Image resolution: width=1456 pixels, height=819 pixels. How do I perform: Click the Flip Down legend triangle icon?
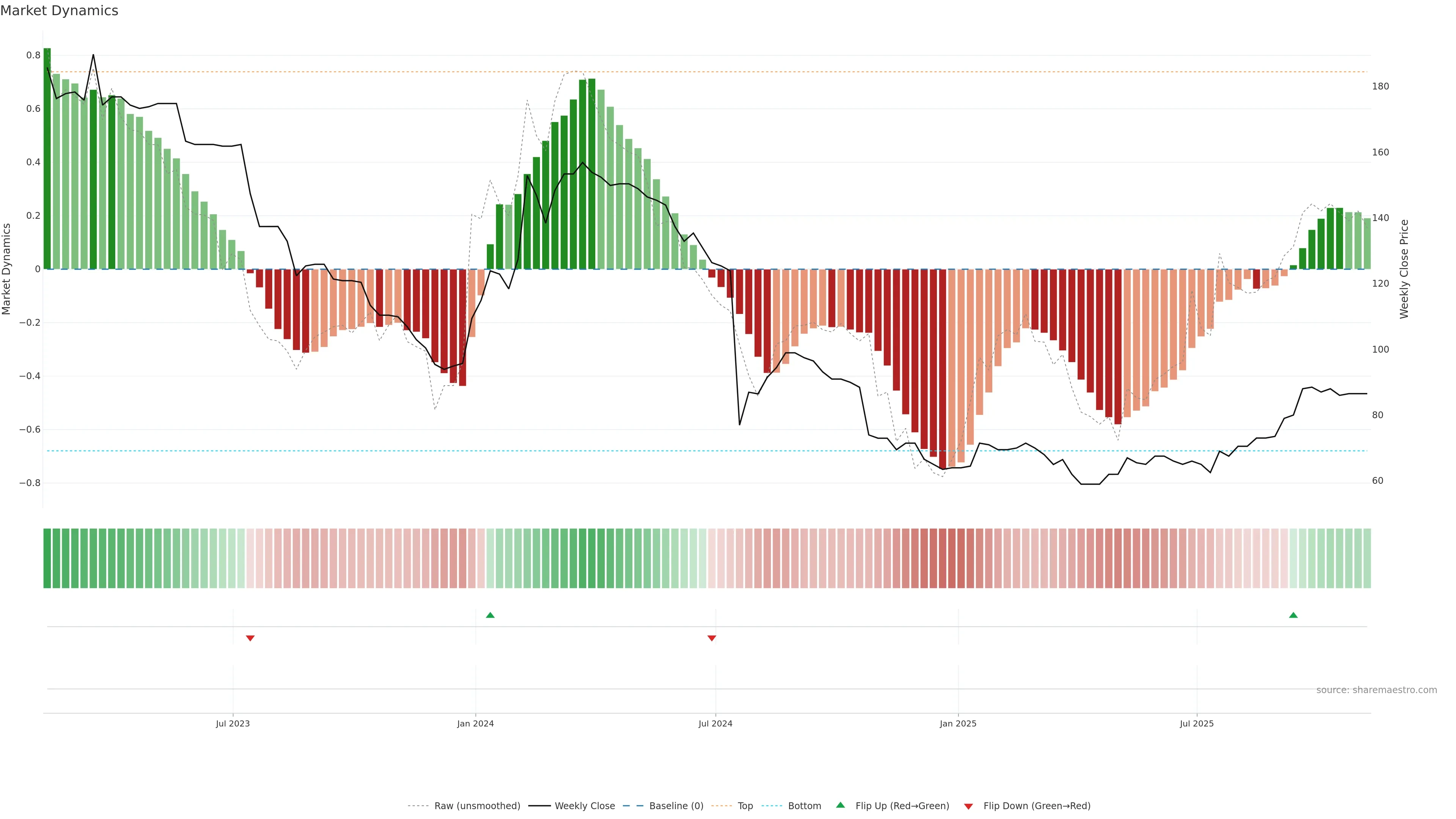tap(968, 806)
